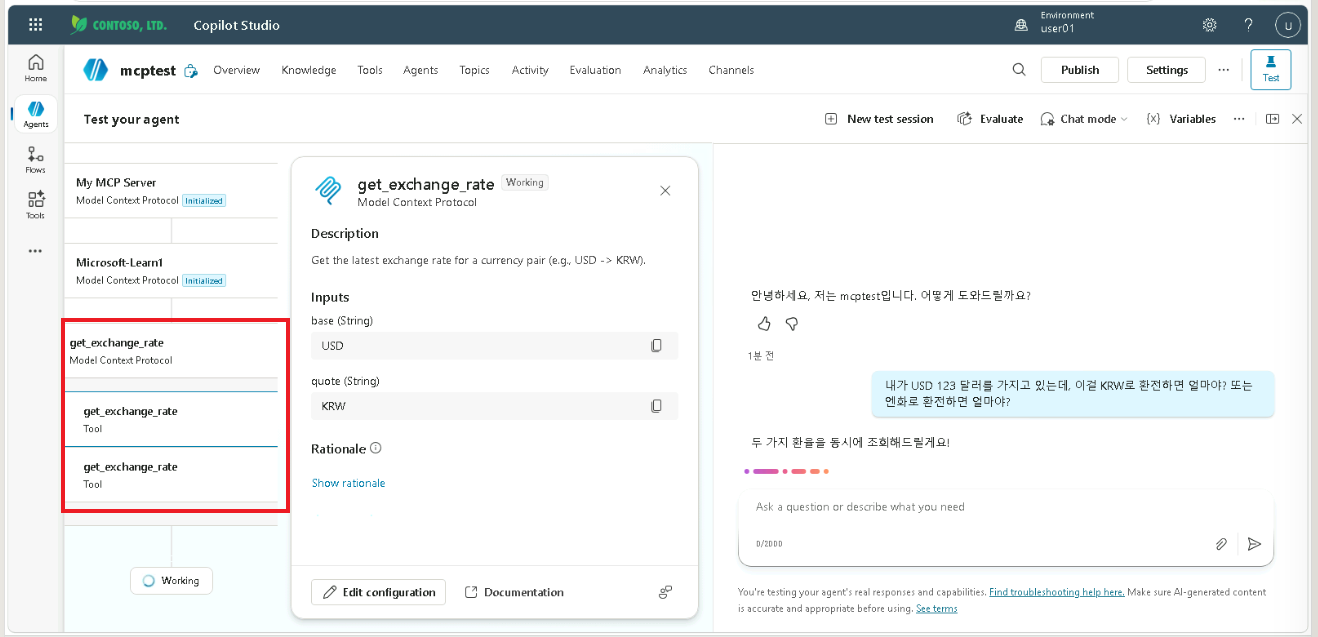Start a New test session

click(x=879, y=119)
